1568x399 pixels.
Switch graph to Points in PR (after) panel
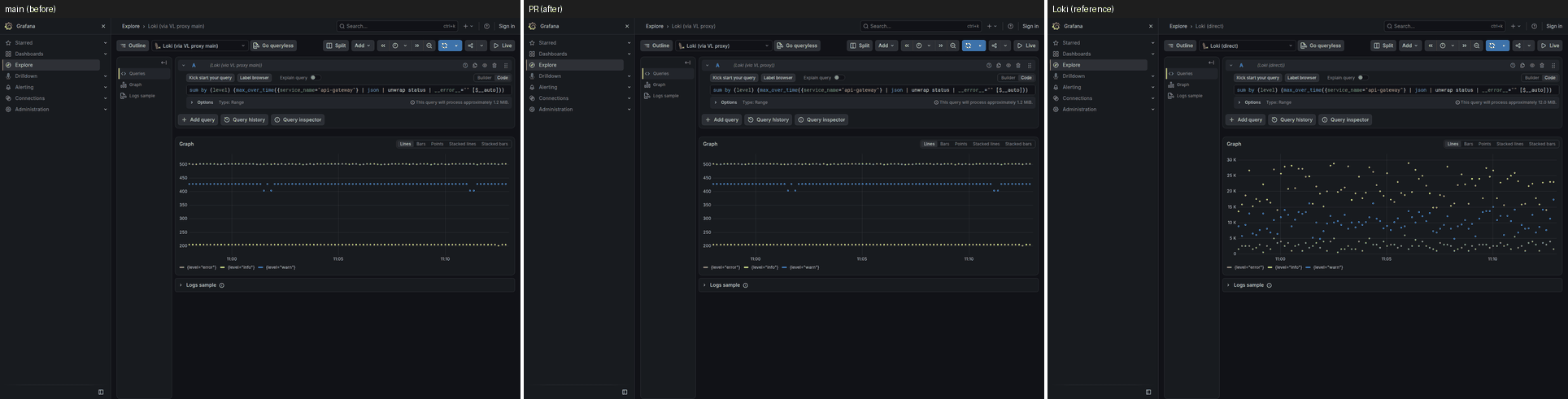(x=961, y=144)
